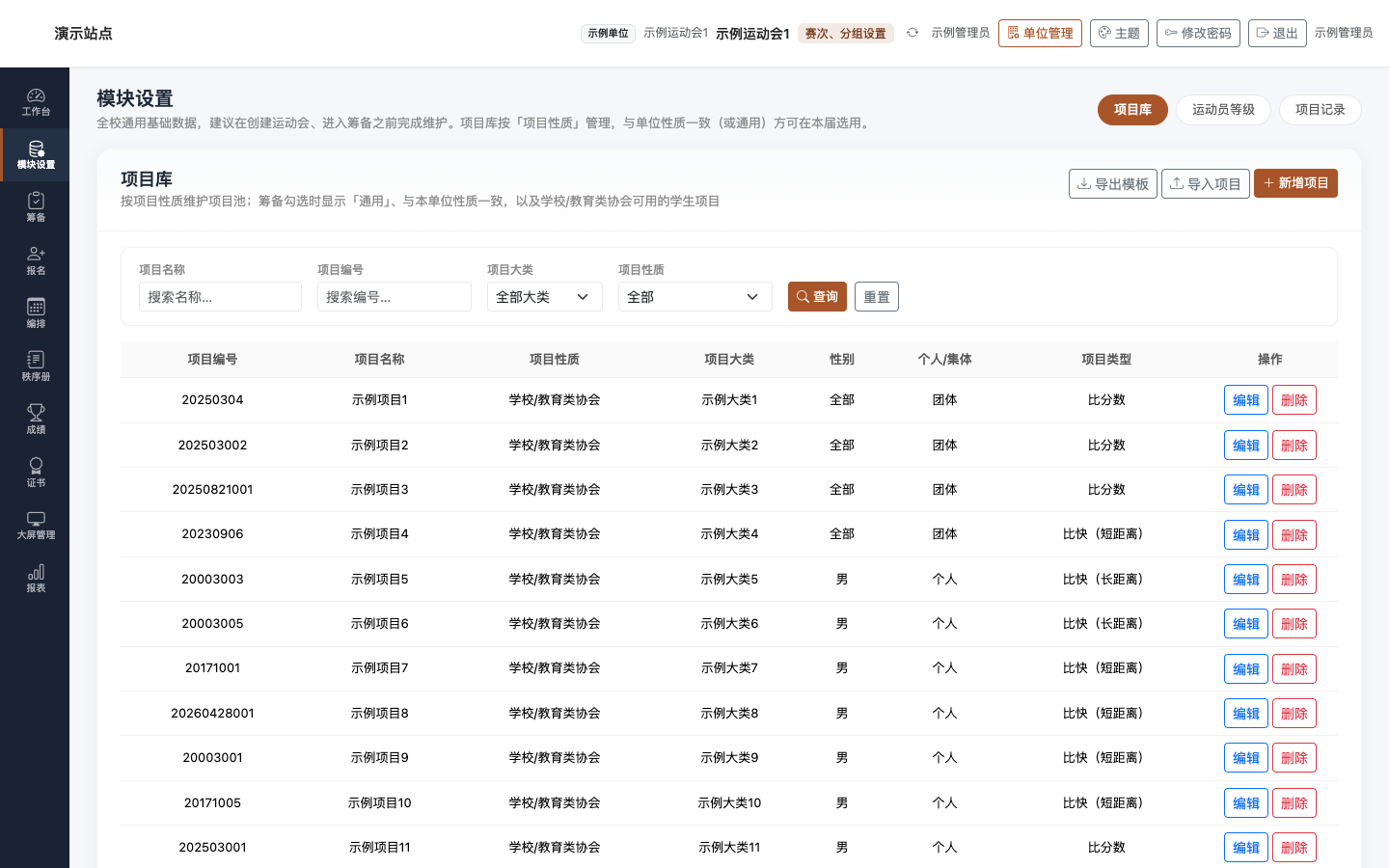The height and width of the screenshot is (868, 1389).
Task: Edit row 示例项目9
Action: (1246, 758)
